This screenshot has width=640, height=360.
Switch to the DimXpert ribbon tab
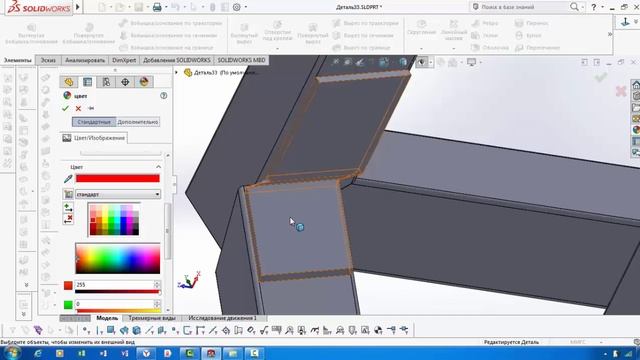[x=124, y=60]
